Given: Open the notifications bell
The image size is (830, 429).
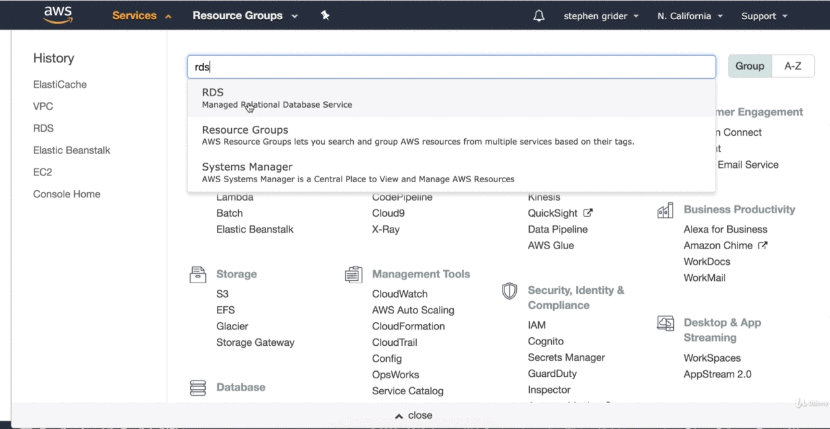Looking at the screenshot, I should (x=539, y=16).
